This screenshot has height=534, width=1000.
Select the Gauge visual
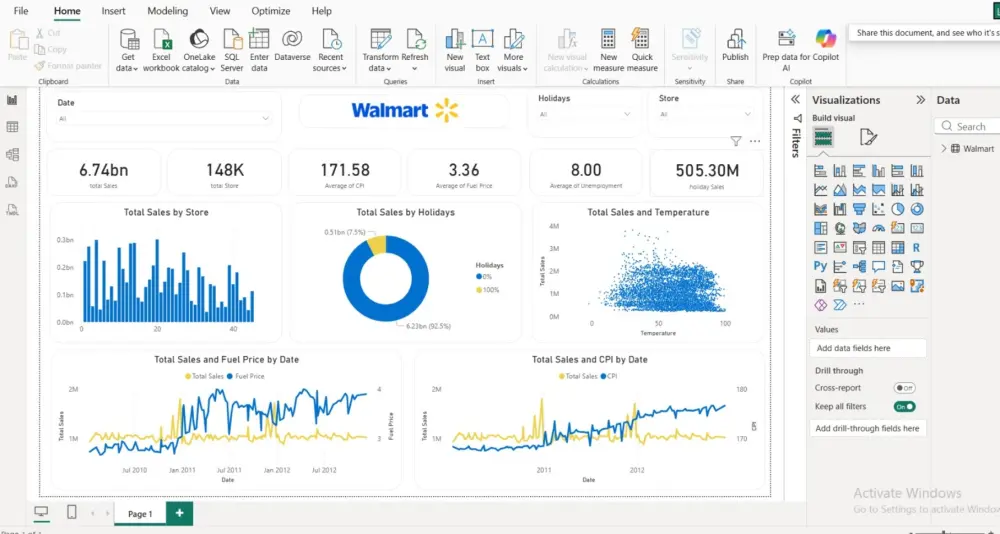click(878, 228)
